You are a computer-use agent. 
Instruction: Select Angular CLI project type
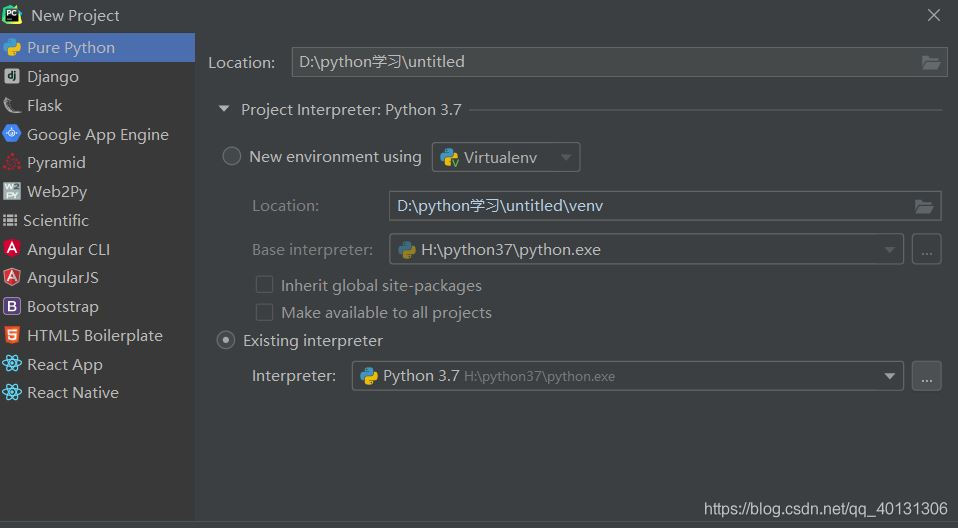(97, 249)
